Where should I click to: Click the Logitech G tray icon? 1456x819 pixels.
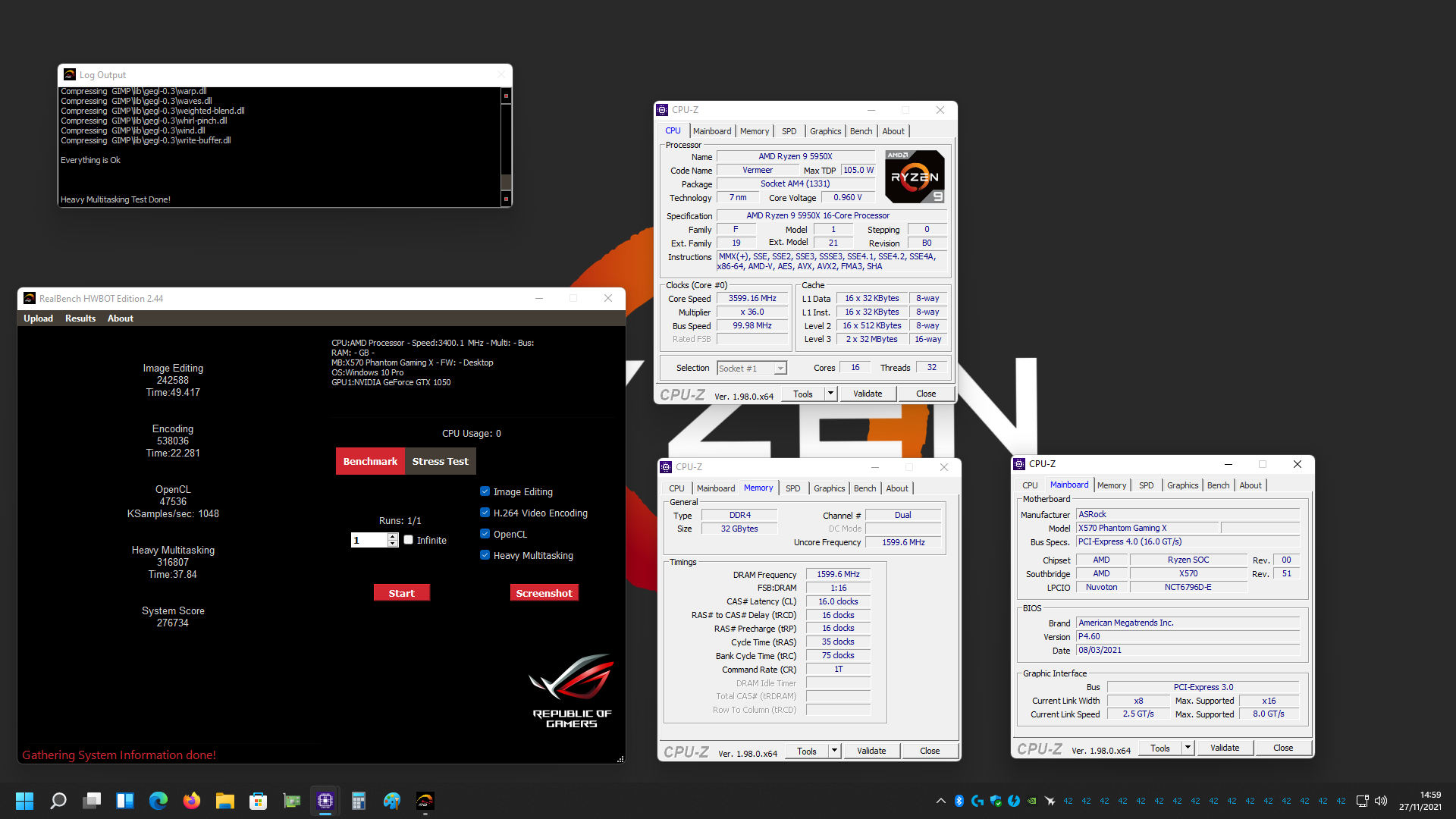point(977,801)
